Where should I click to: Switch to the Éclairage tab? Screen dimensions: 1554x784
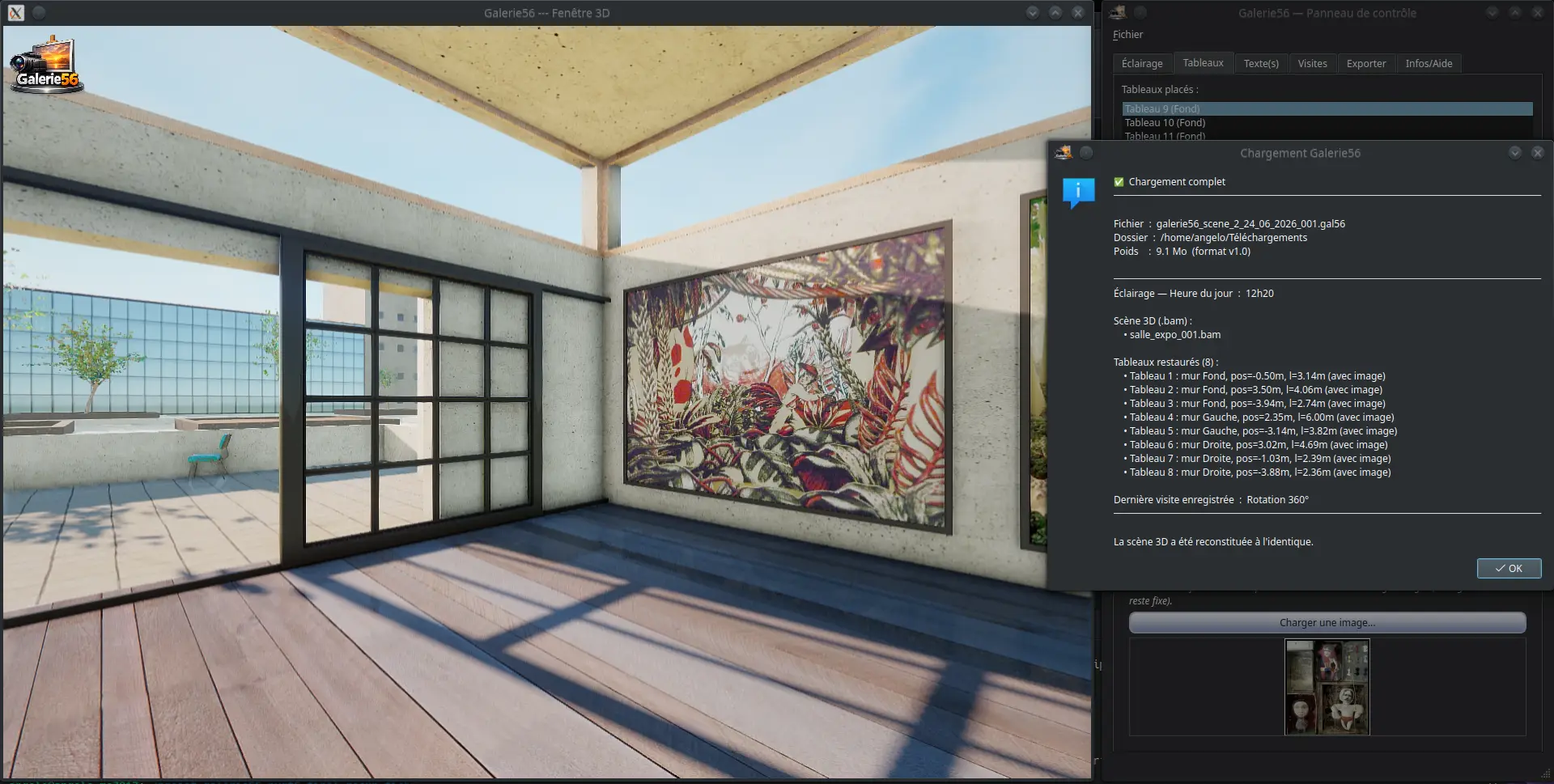click(1141, 63)
